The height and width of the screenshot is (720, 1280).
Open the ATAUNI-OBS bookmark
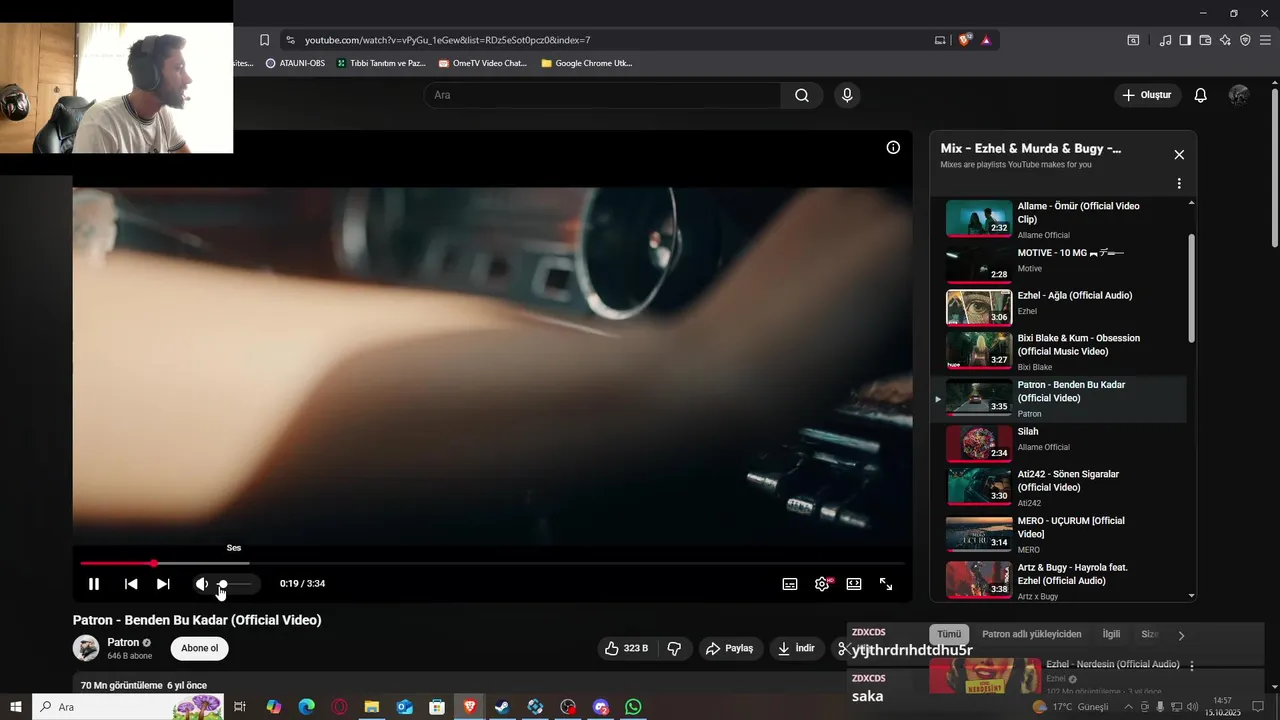coord(295,63)
